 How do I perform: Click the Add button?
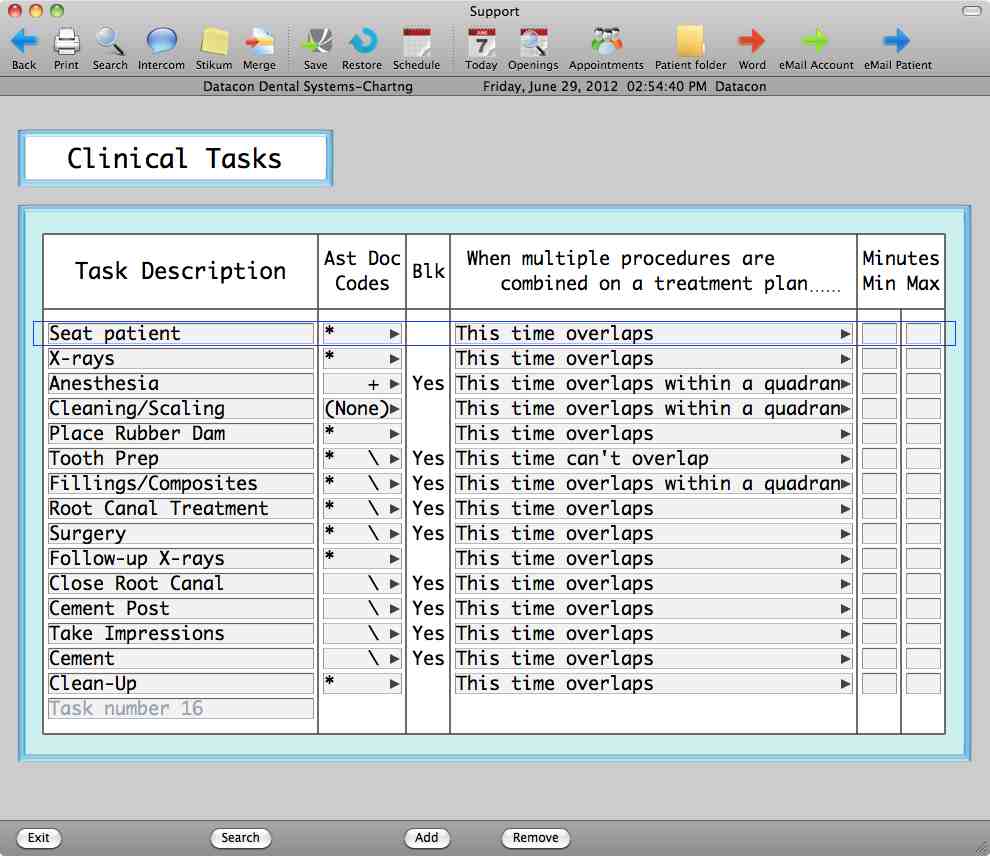pos(427,838)
